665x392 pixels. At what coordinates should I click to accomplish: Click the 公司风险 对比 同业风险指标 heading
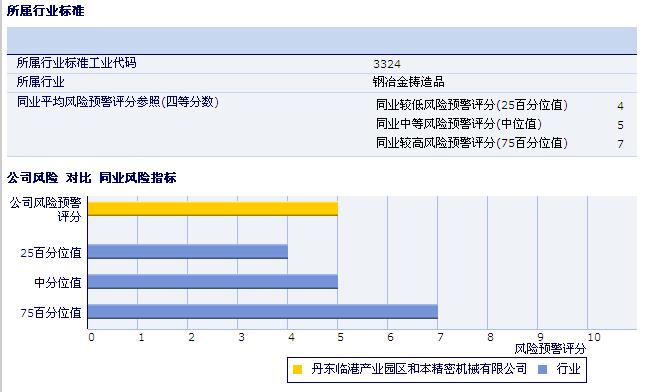coord(92,177)
